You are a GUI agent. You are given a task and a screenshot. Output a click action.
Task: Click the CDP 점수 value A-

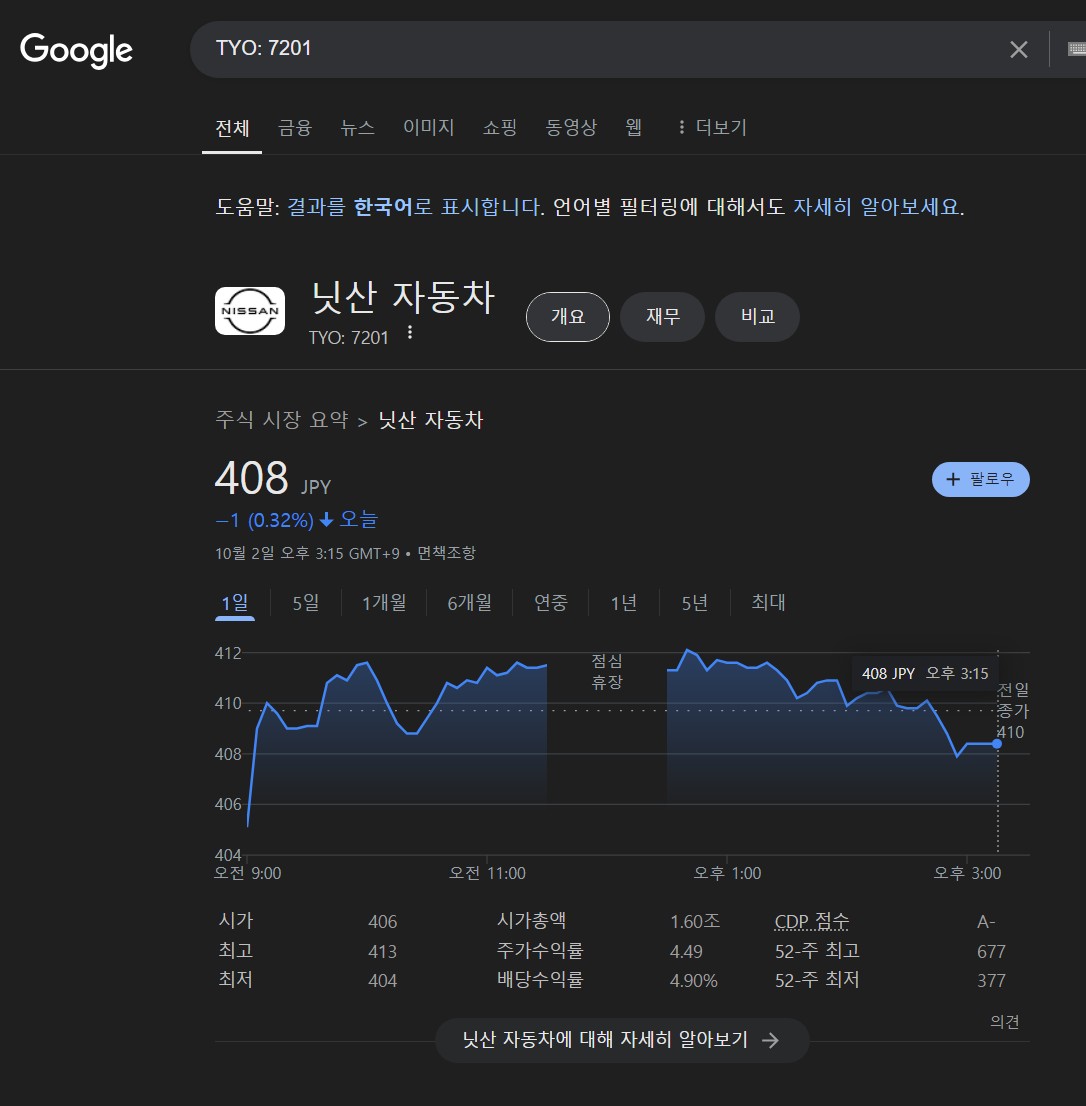point(986,921)
